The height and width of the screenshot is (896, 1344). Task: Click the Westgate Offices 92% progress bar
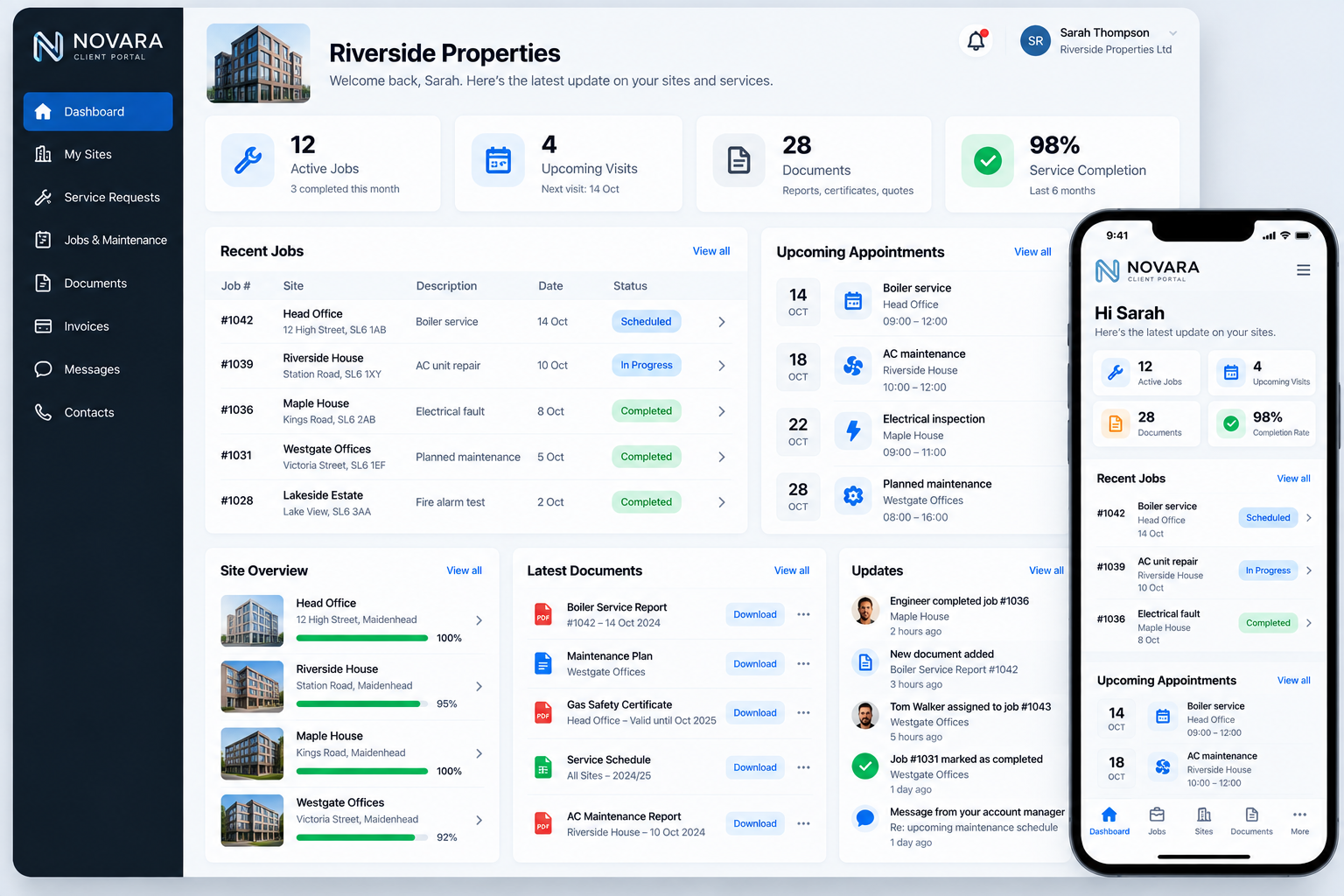[x=362, y=837]
